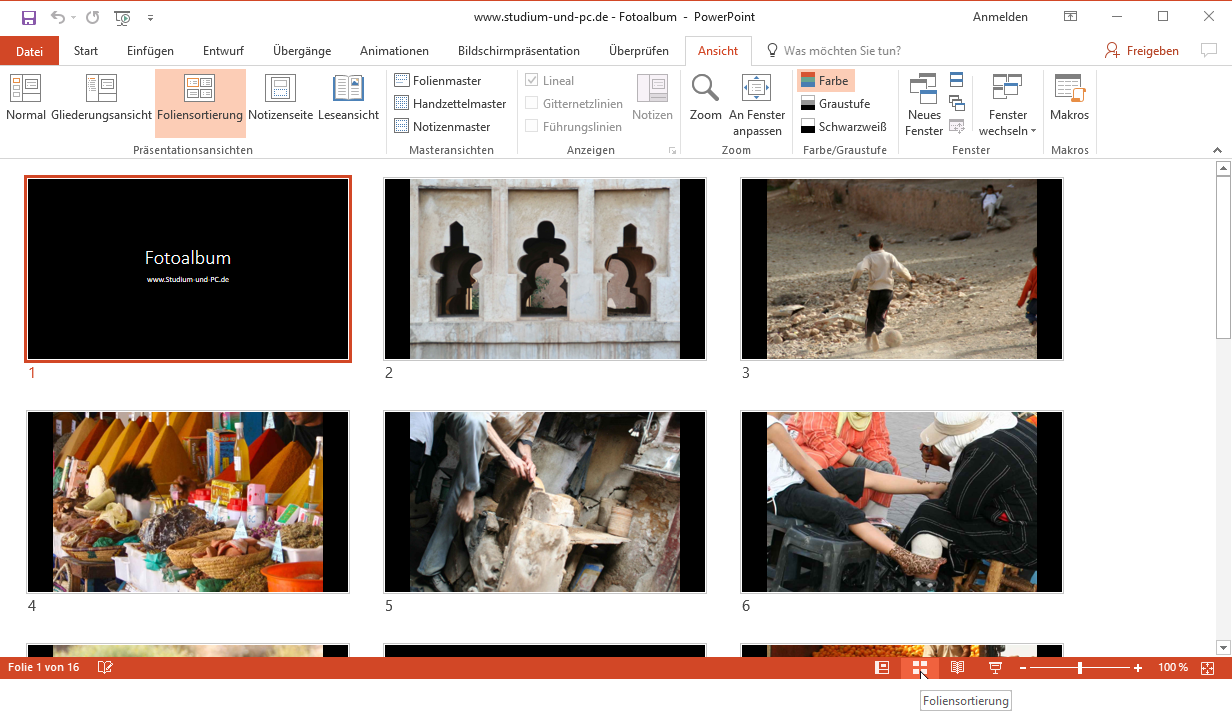
Task: Undo the last action in the title bar
Action: point(57,17)
